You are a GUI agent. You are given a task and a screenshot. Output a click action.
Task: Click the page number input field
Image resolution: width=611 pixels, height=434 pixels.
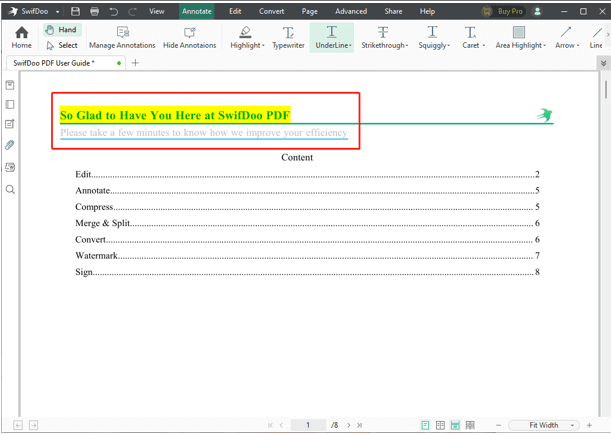[x=308, y=425]
